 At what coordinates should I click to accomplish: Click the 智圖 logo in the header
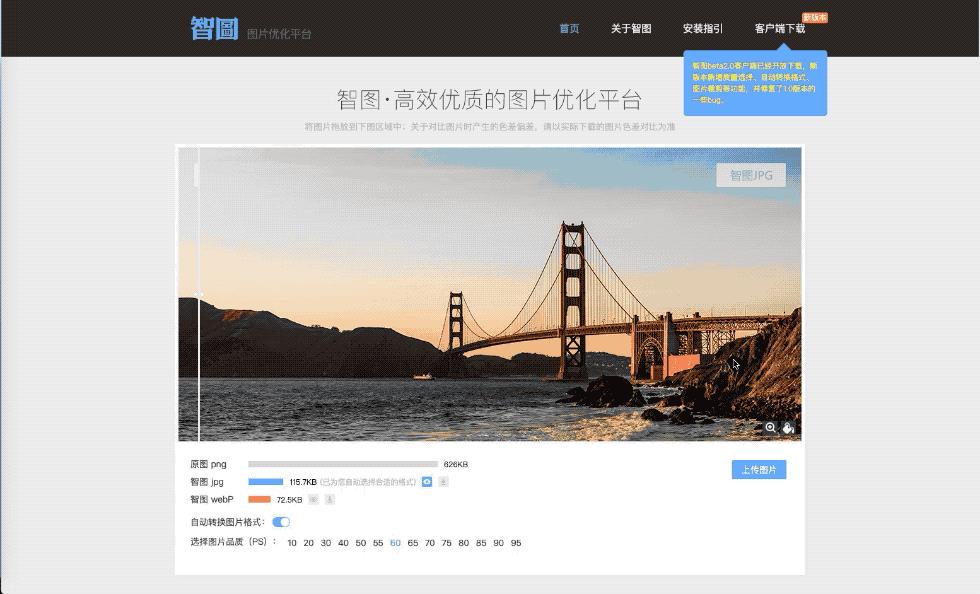click(215, 28)
